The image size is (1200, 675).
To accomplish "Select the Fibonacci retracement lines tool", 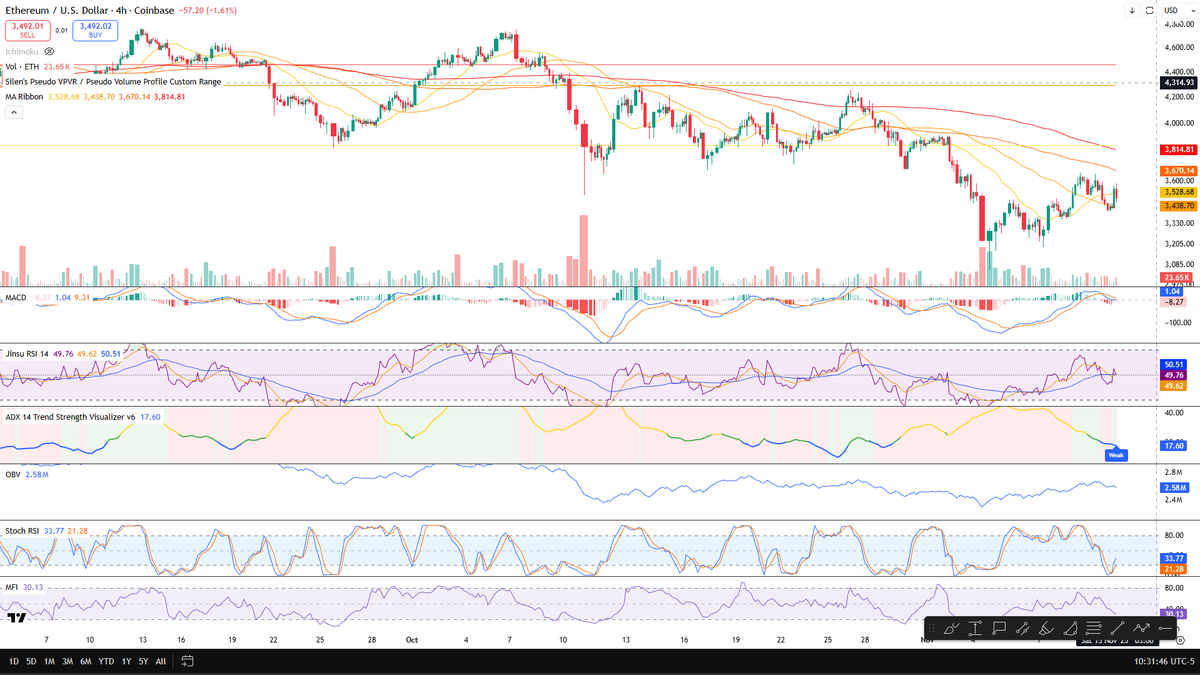I will click(x=1094, y=628).
